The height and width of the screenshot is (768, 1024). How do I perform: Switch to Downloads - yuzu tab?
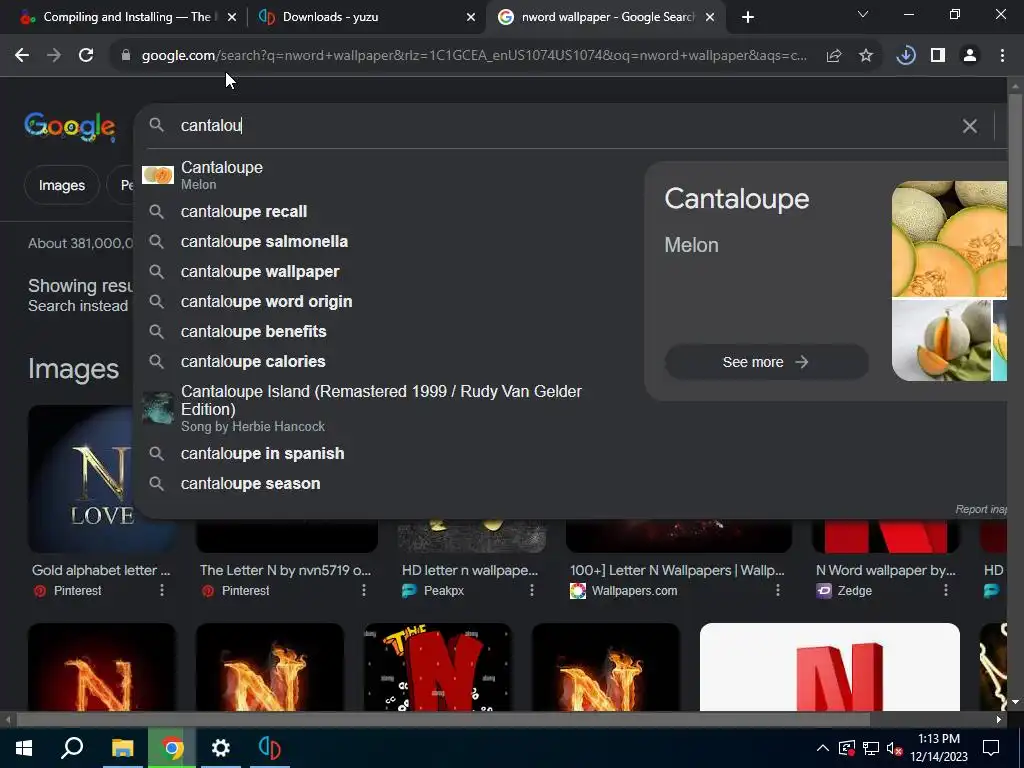366,17
